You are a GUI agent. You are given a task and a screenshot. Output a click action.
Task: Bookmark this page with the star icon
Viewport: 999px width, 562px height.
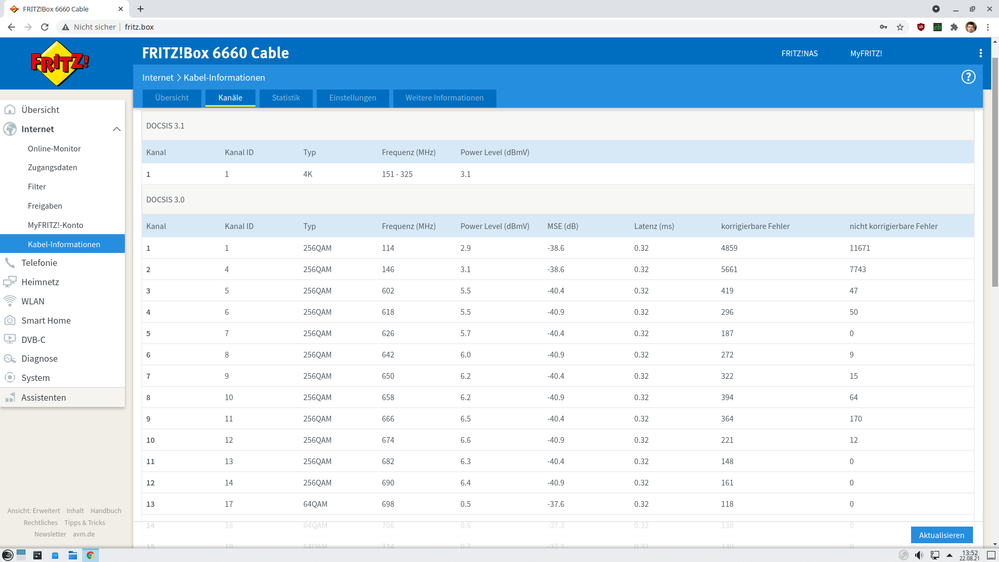[900, 27]
